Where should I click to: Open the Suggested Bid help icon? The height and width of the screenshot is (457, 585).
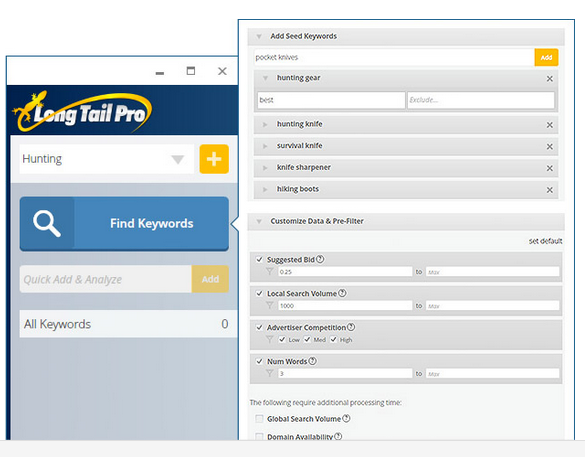[x=320, y=259]
